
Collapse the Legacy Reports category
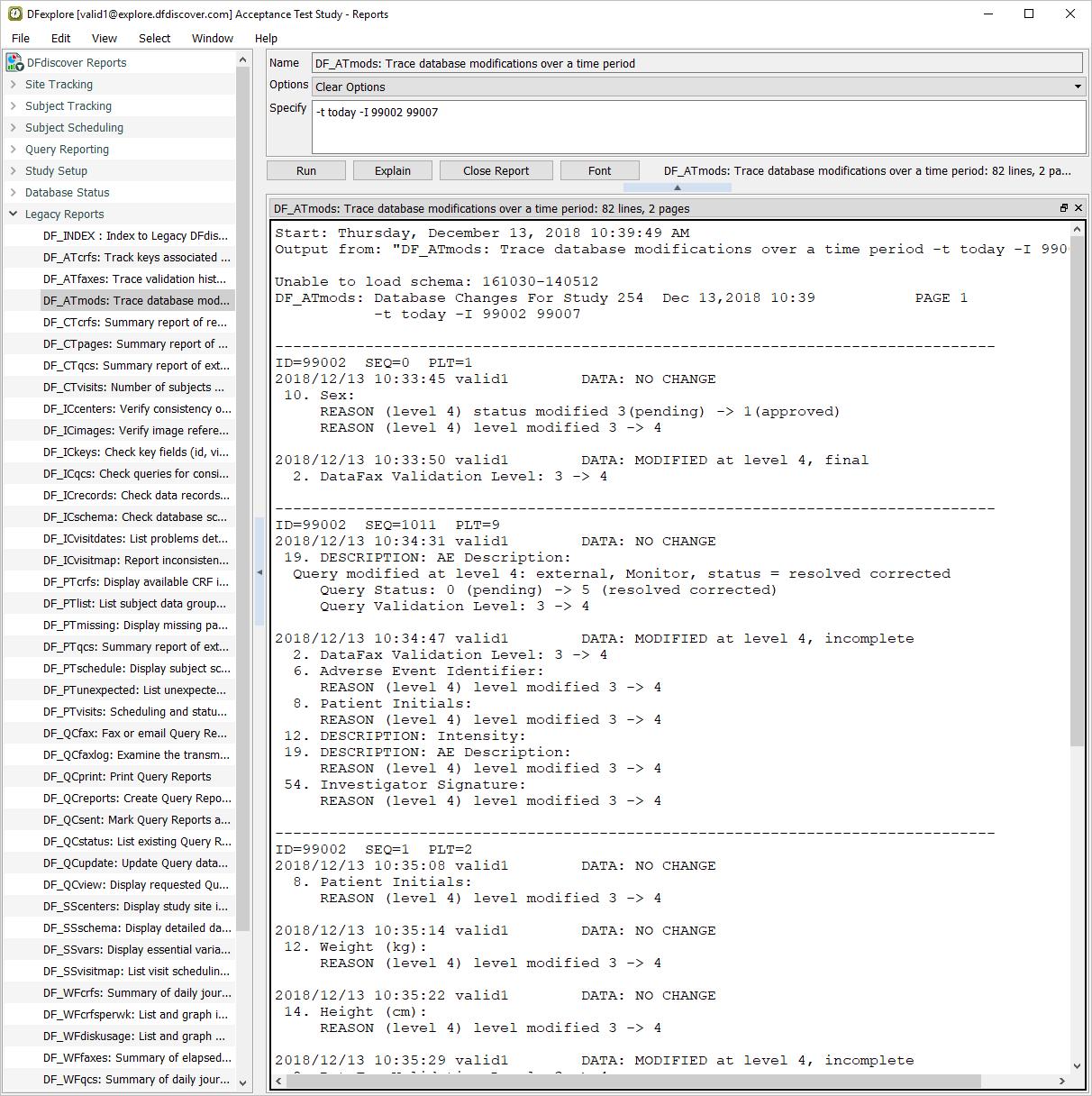(14, 214)
